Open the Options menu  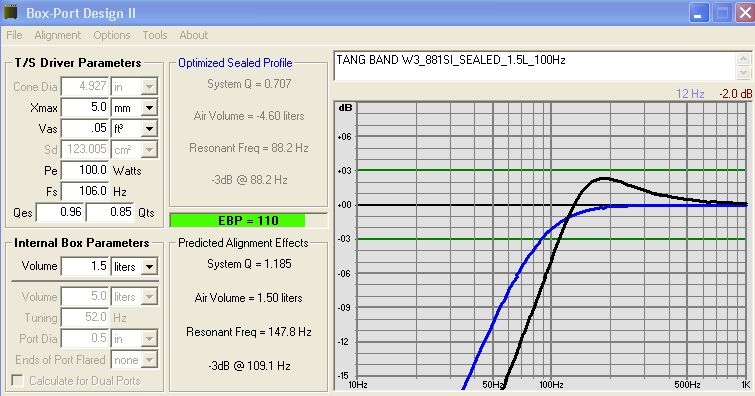tap(112, 35)
